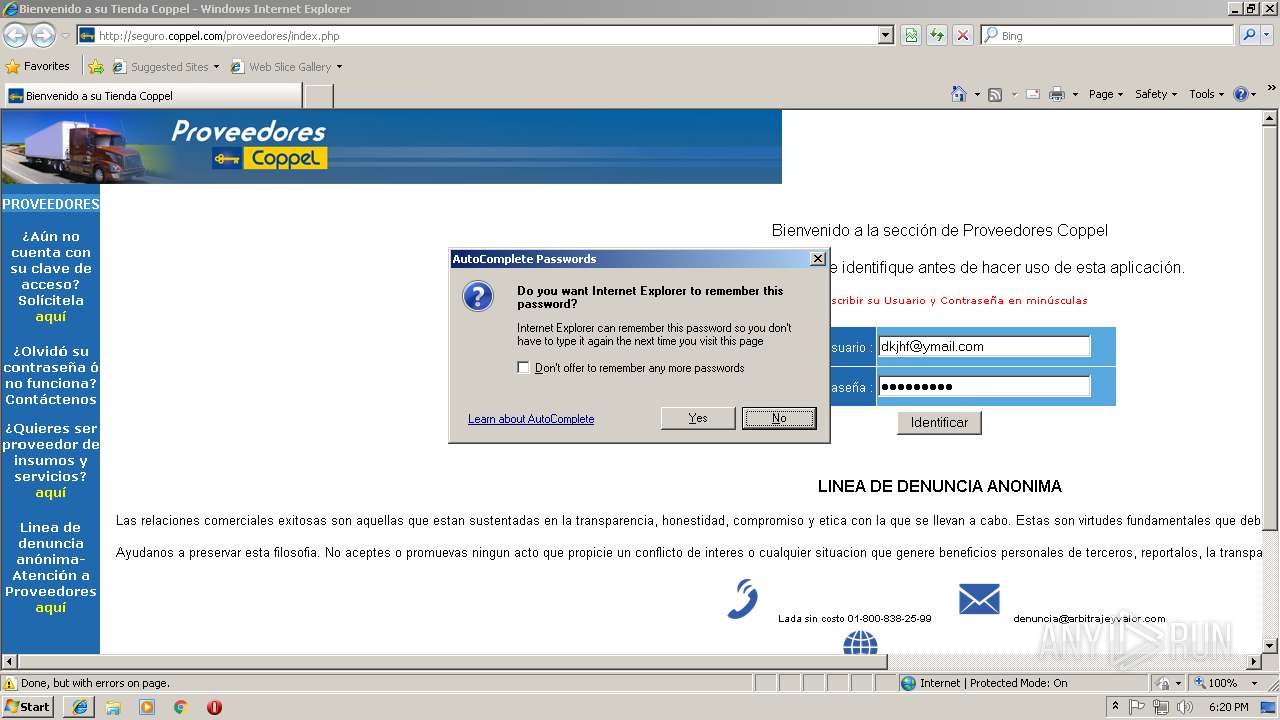
Task: Click the Help question mark icon
Action: pos(1241,94)
